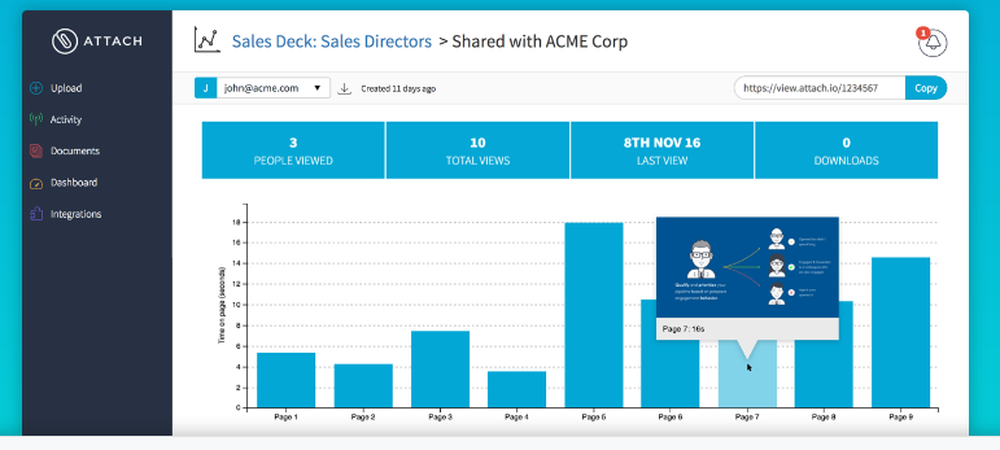Click the Attach paperclip logo icon
Screen dimensions: 1000x450
(x=65, y=41)
